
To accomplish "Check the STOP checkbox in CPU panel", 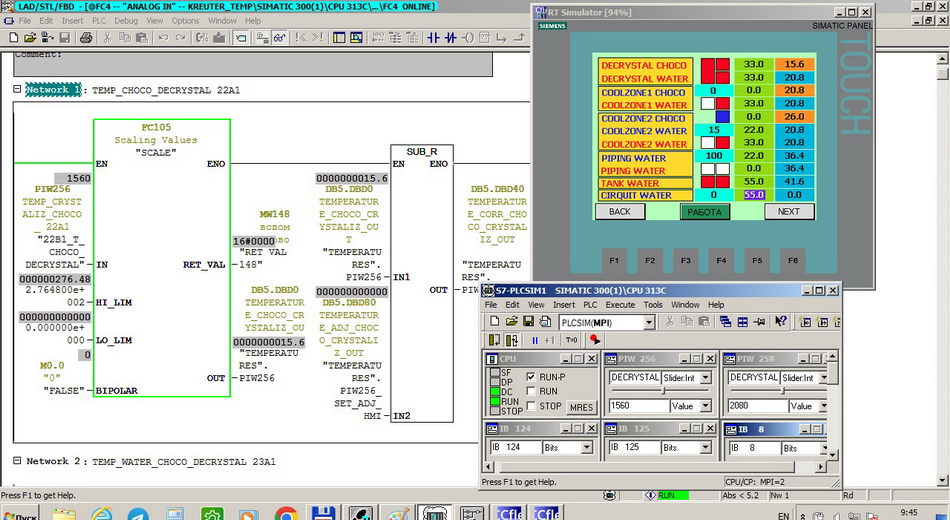I will point(530,406).
